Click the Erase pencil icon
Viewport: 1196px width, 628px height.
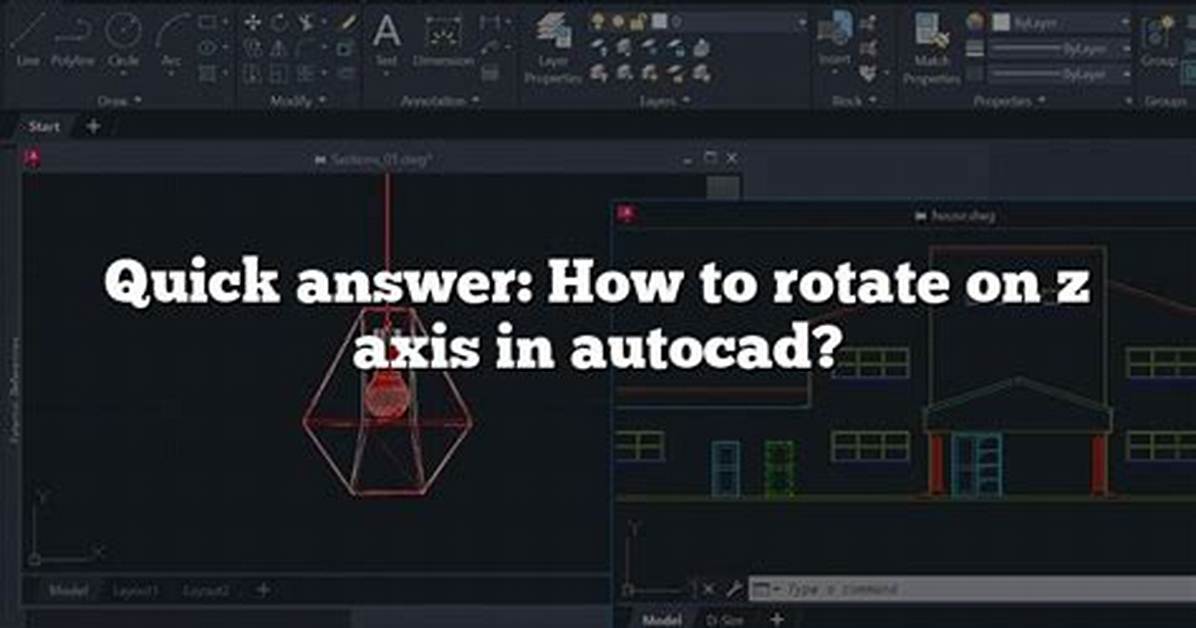[x=347, y=22]
